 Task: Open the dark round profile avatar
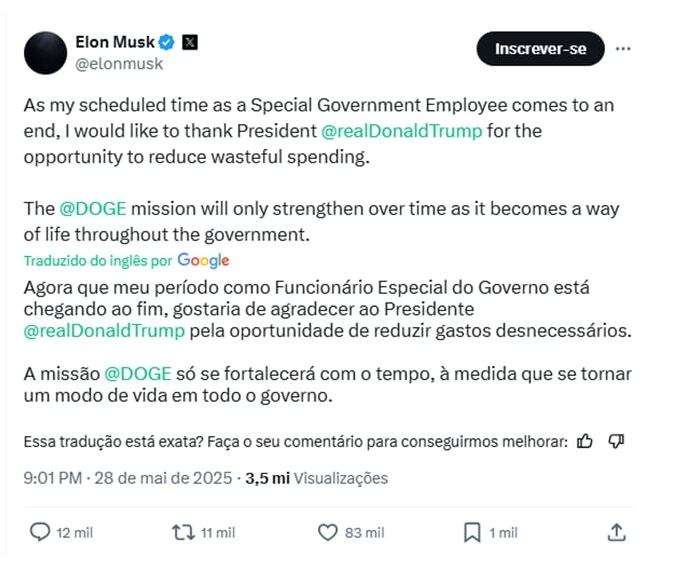[45, 53]
